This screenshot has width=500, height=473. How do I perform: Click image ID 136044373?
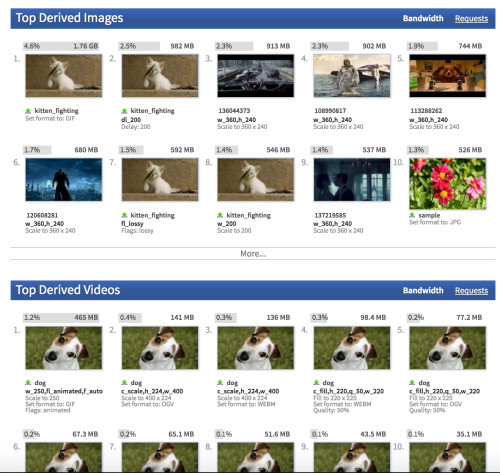coord(234,111)
